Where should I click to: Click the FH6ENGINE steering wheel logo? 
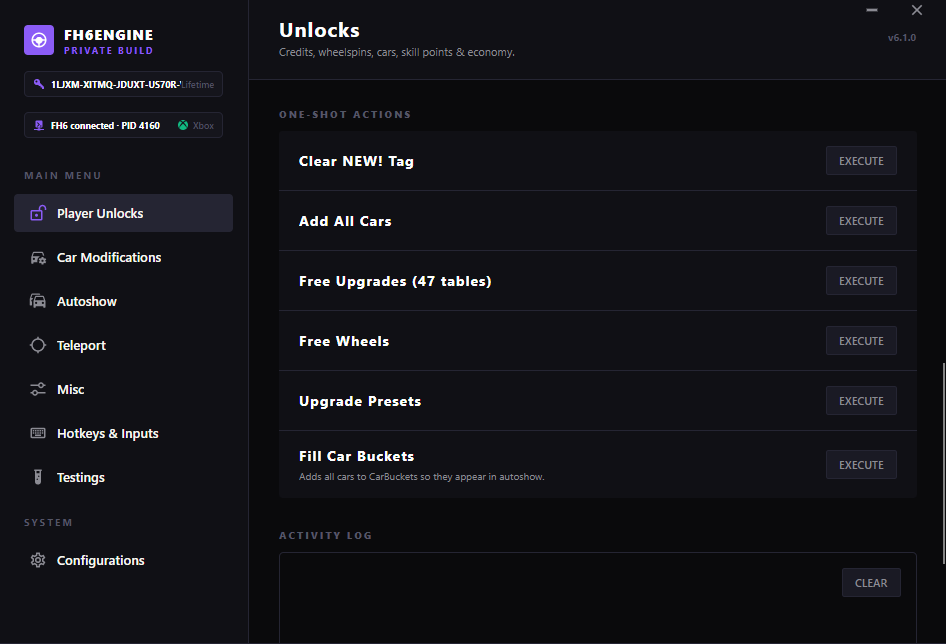pos(39,40)
